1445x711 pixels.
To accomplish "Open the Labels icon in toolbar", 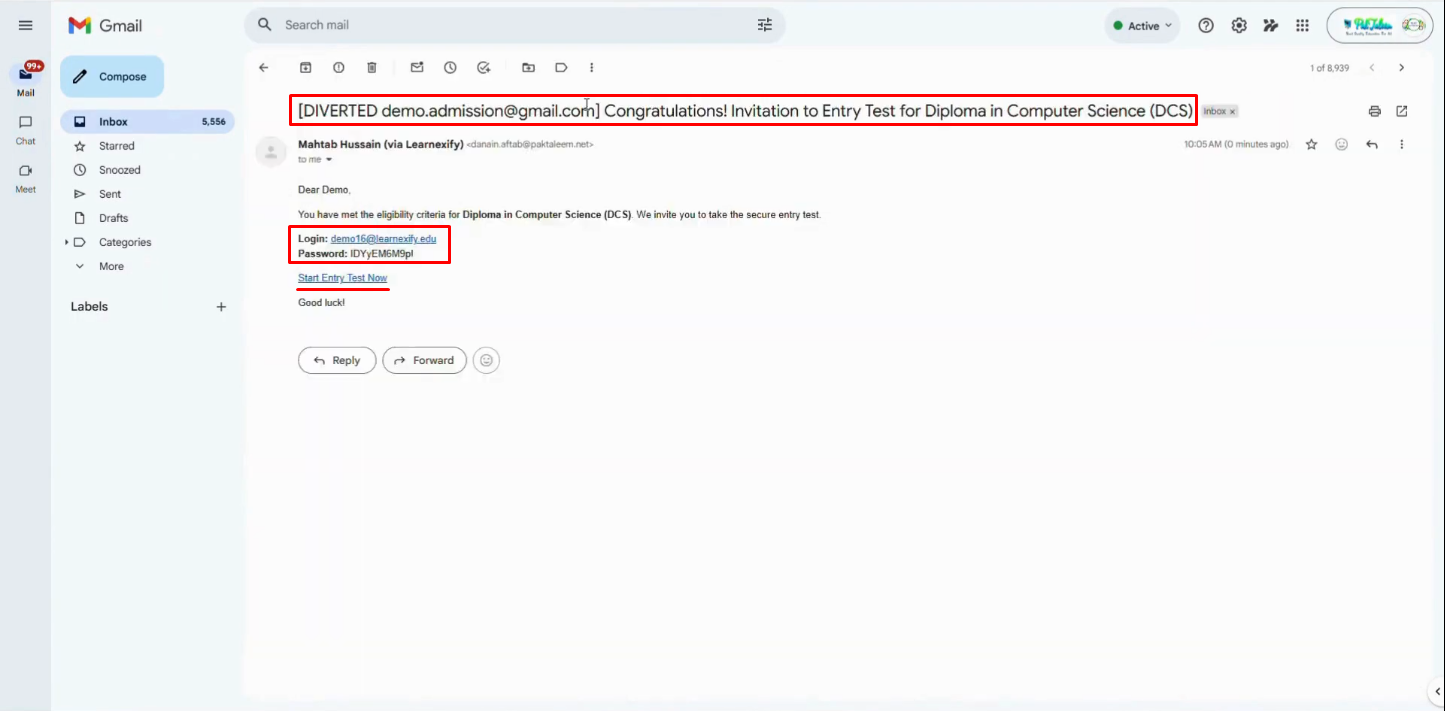I will [561, 68].
